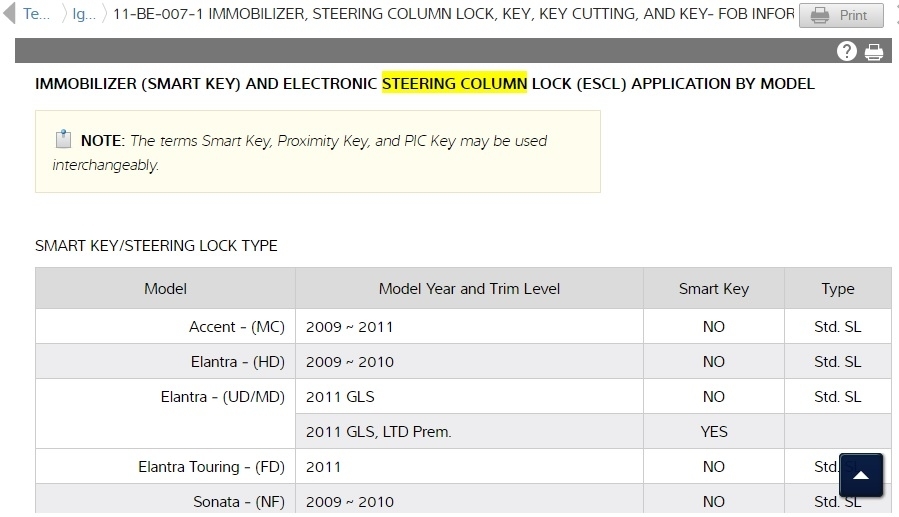Open the "Ig..." breadcrumb link

pos(84,15)
